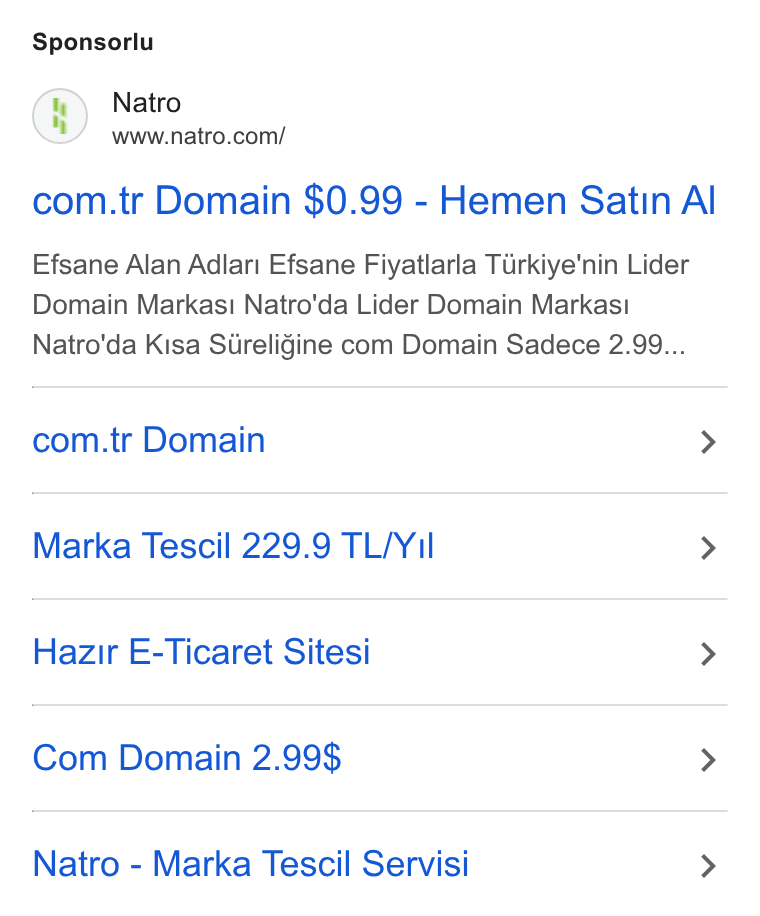The height and width of the screenshot is (916, 760).
Task: Click the chevron on Hazır E-Ticaret Sitesi row
Action: [708, 654]
